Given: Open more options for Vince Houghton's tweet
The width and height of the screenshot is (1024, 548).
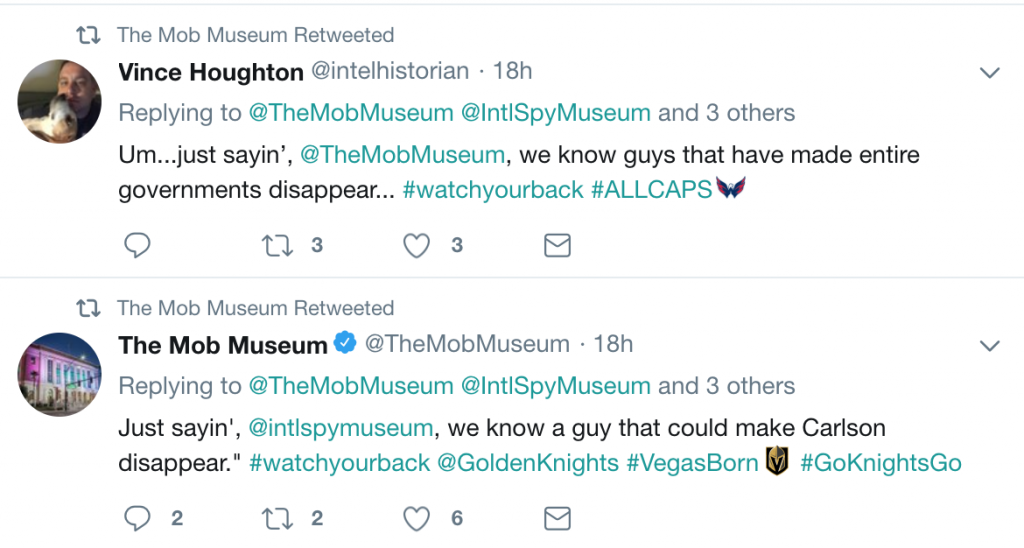Looking at the screenshot, I should pyautogui.click(x=990, y=73).
